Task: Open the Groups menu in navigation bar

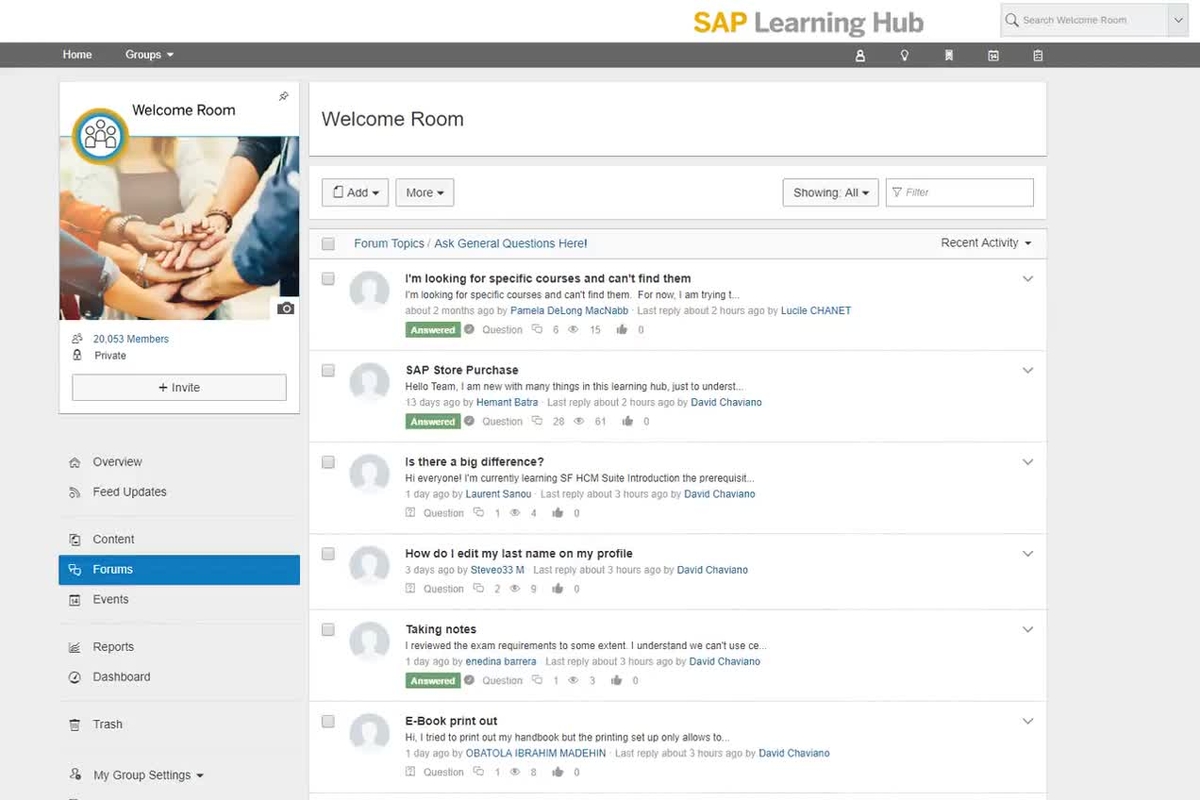Action: (x=149, y=55)
